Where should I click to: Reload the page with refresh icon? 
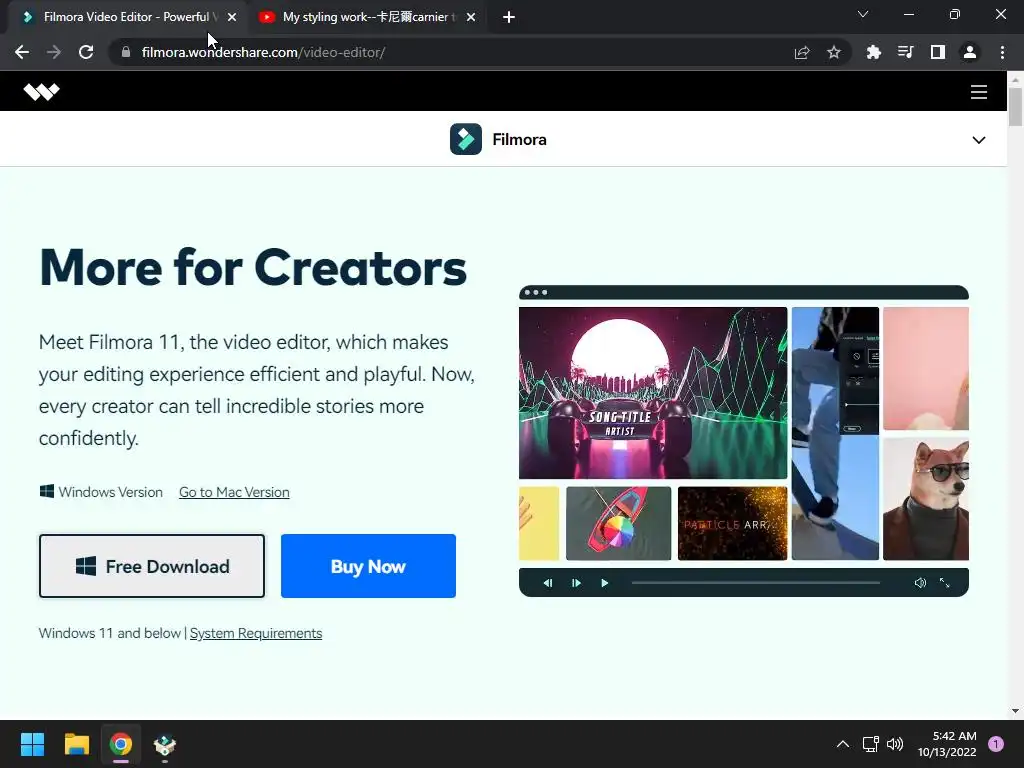point(86,52)
